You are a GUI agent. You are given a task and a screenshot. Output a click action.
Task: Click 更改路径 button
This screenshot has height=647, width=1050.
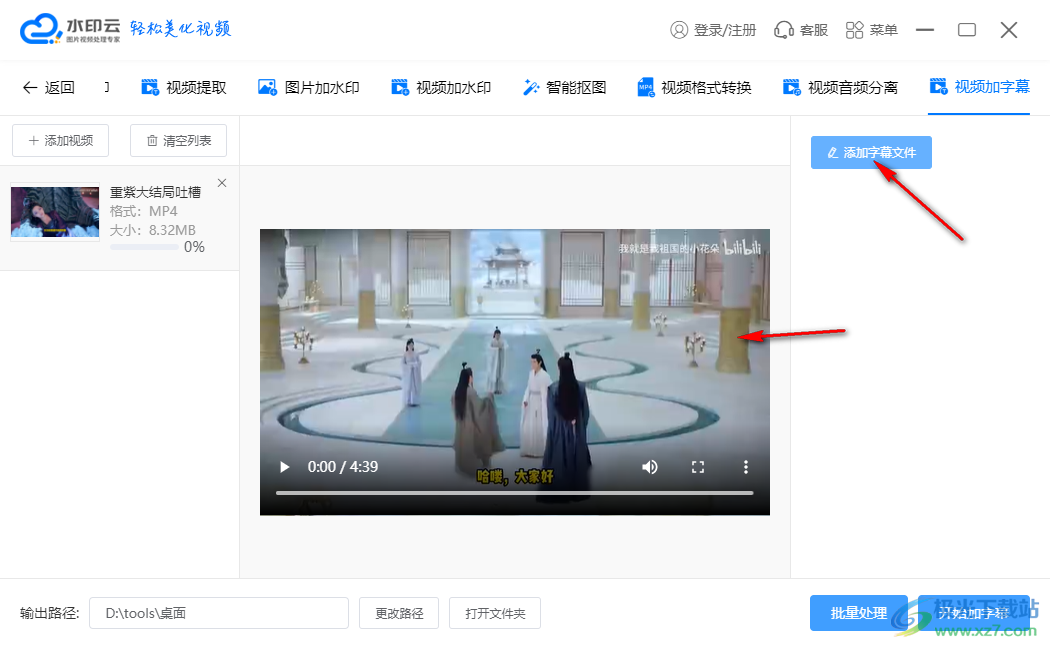click(399, 614)
